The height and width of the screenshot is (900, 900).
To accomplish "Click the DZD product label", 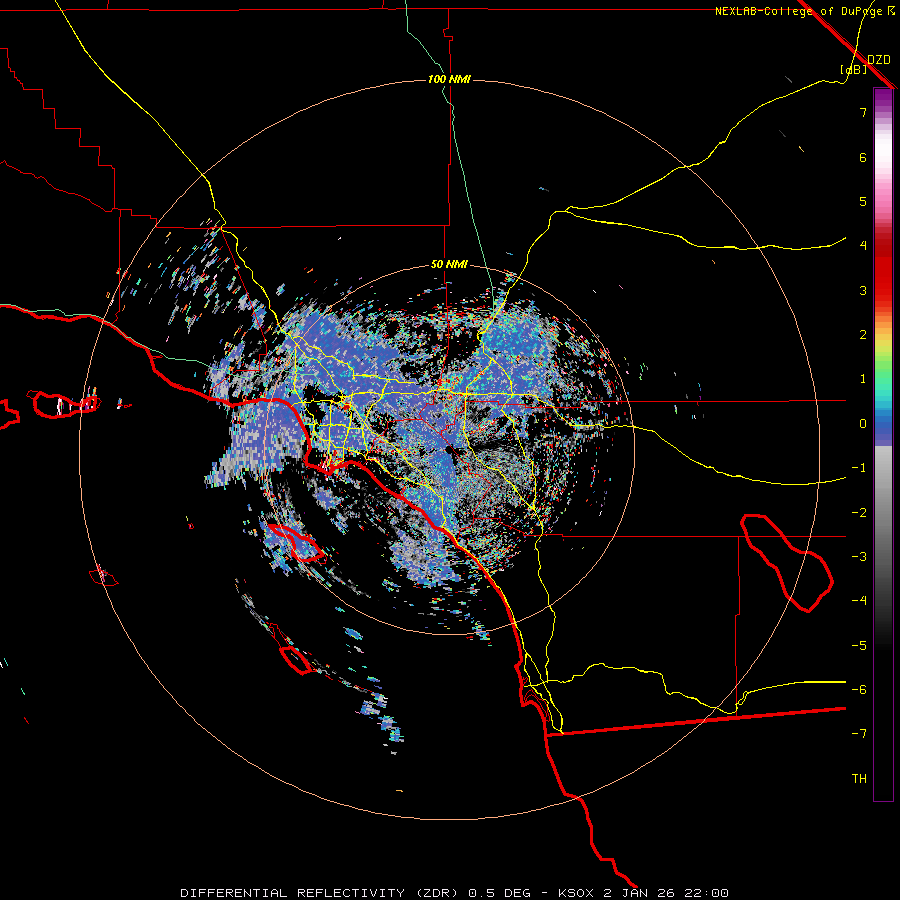I will tap(879, 60).
